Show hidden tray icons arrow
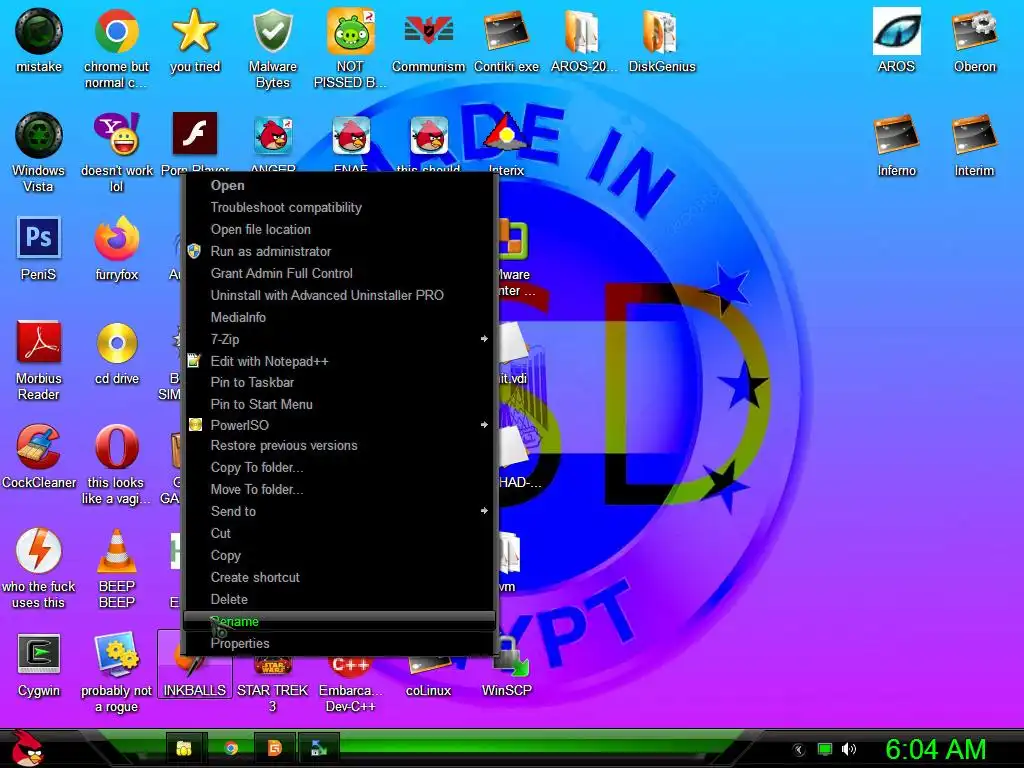1024x768 pixels. tap(799, 750)
